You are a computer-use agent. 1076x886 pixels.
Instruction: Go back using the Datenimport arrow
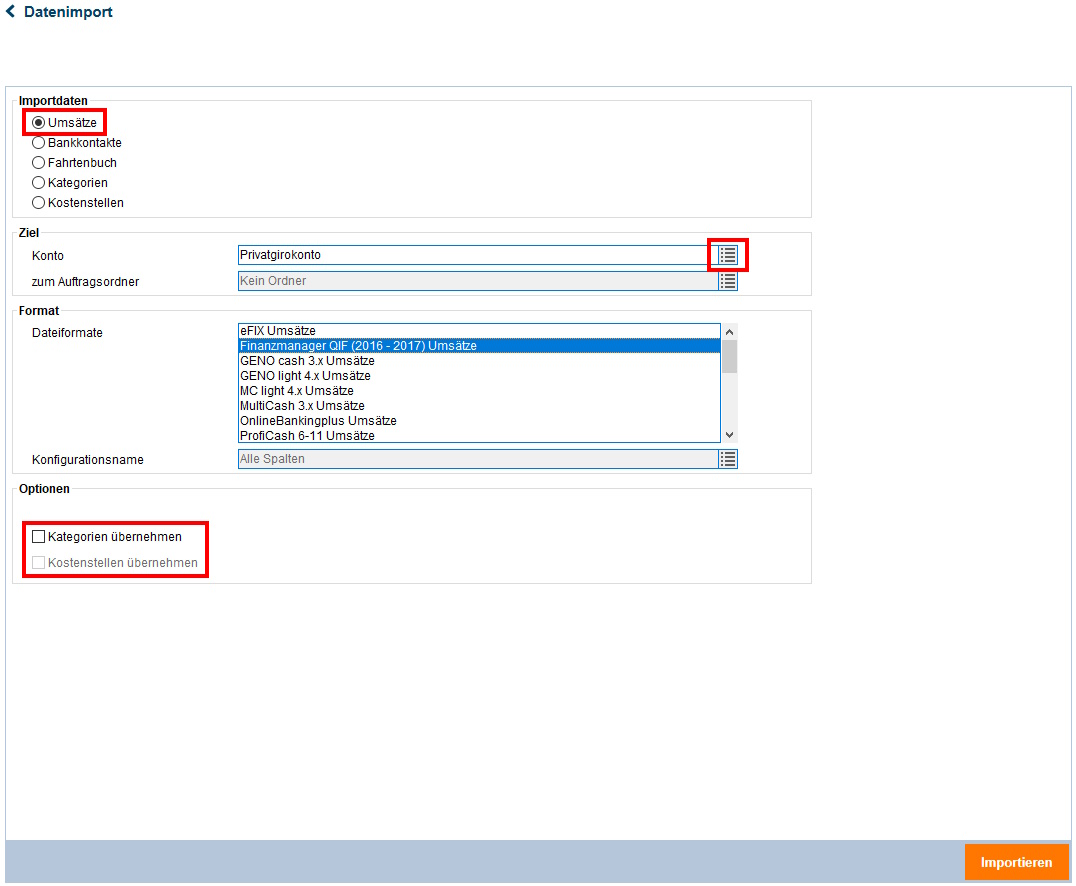[10, 12]
